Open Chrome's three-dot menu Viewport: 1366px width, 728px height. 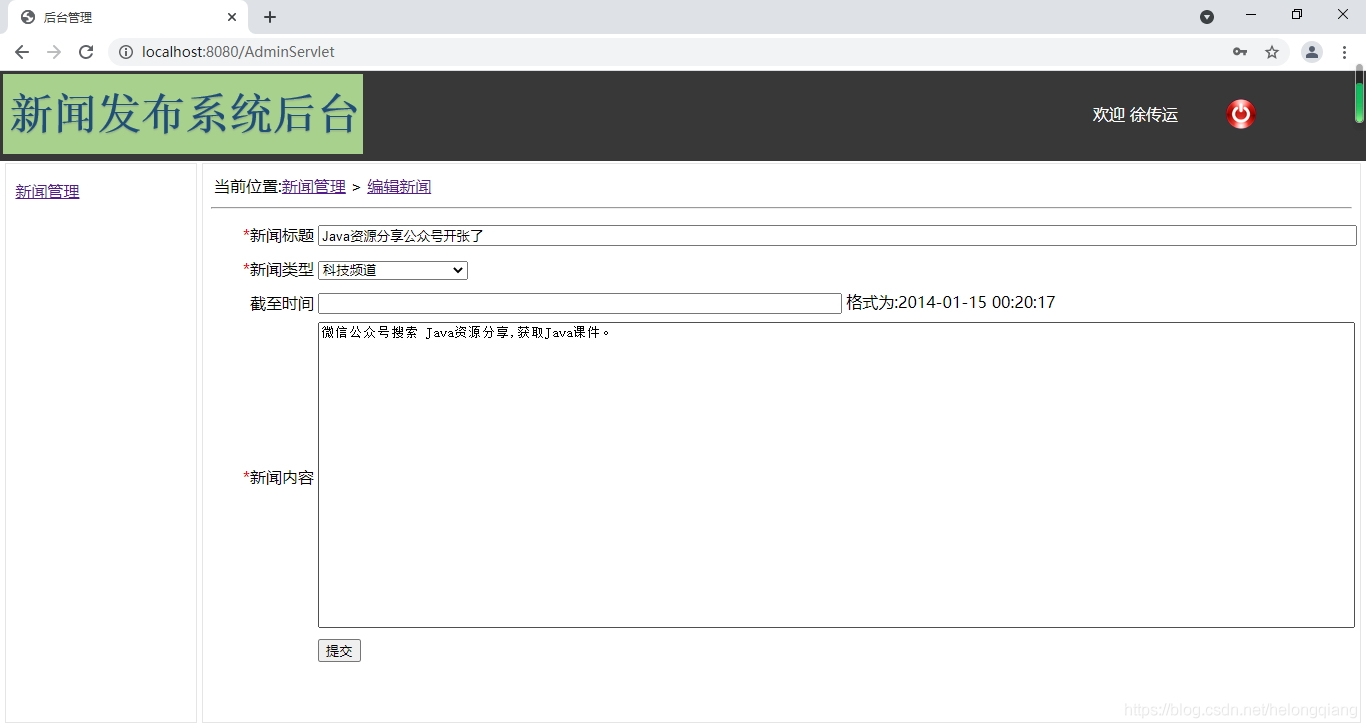[x=1346, y=51]
